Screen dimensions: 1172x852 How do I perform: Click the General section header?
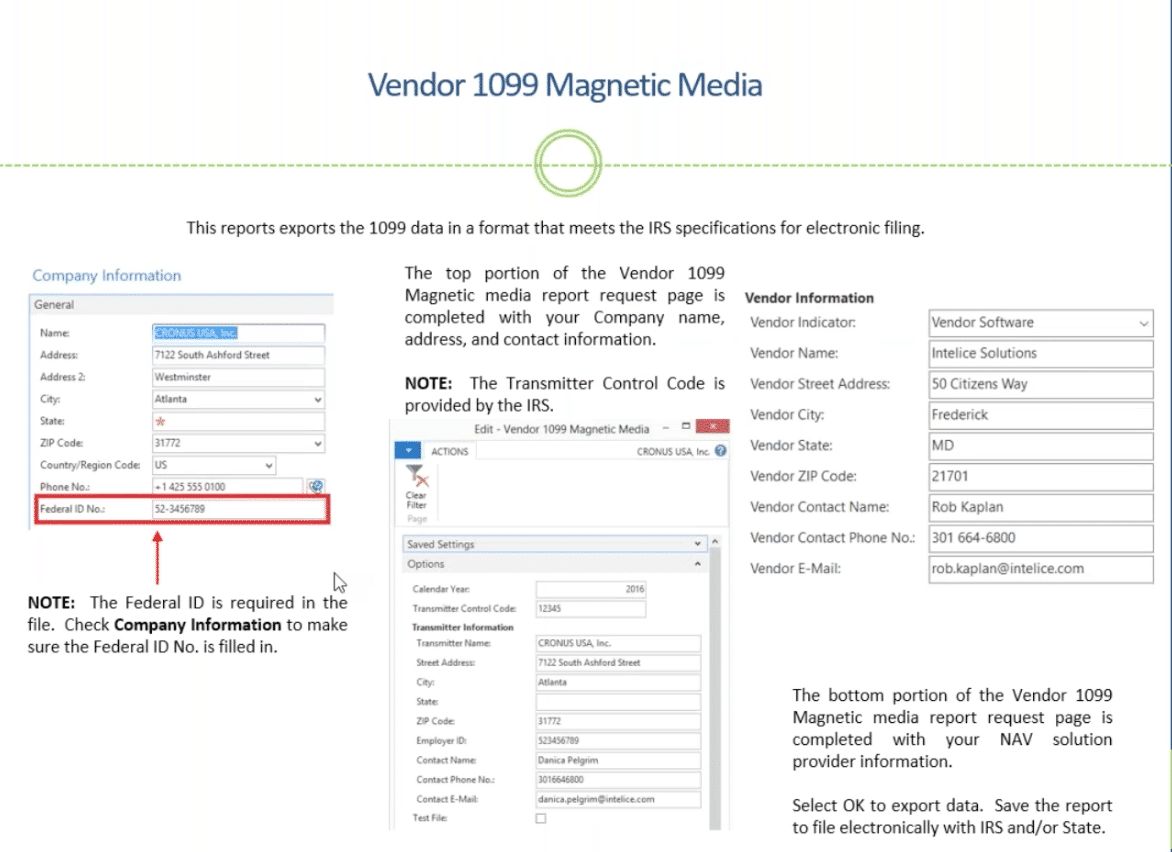181,305
